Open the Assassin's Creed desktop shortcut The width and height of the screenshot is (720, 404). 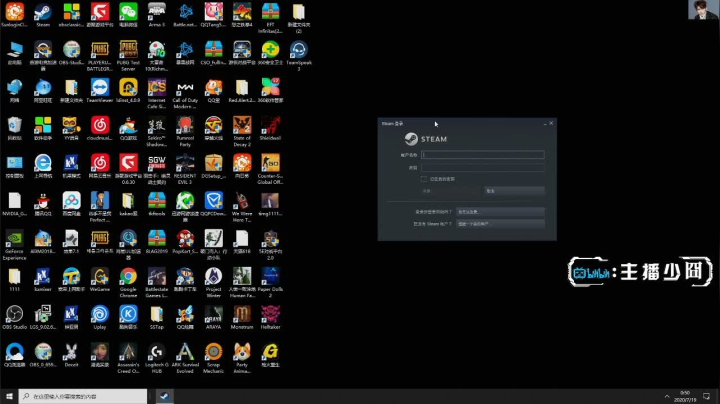(x=128, y=359)
